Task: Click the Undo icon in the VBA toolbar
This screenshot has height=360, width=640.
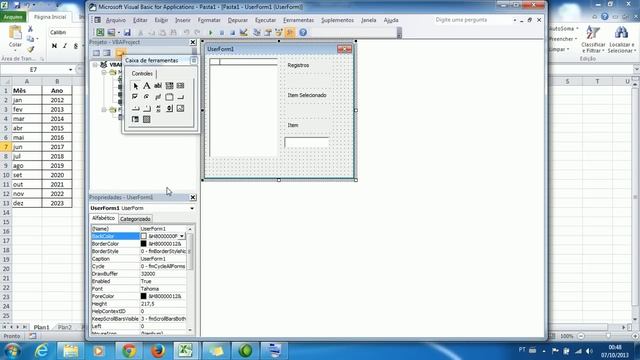Action: point(186,33)
